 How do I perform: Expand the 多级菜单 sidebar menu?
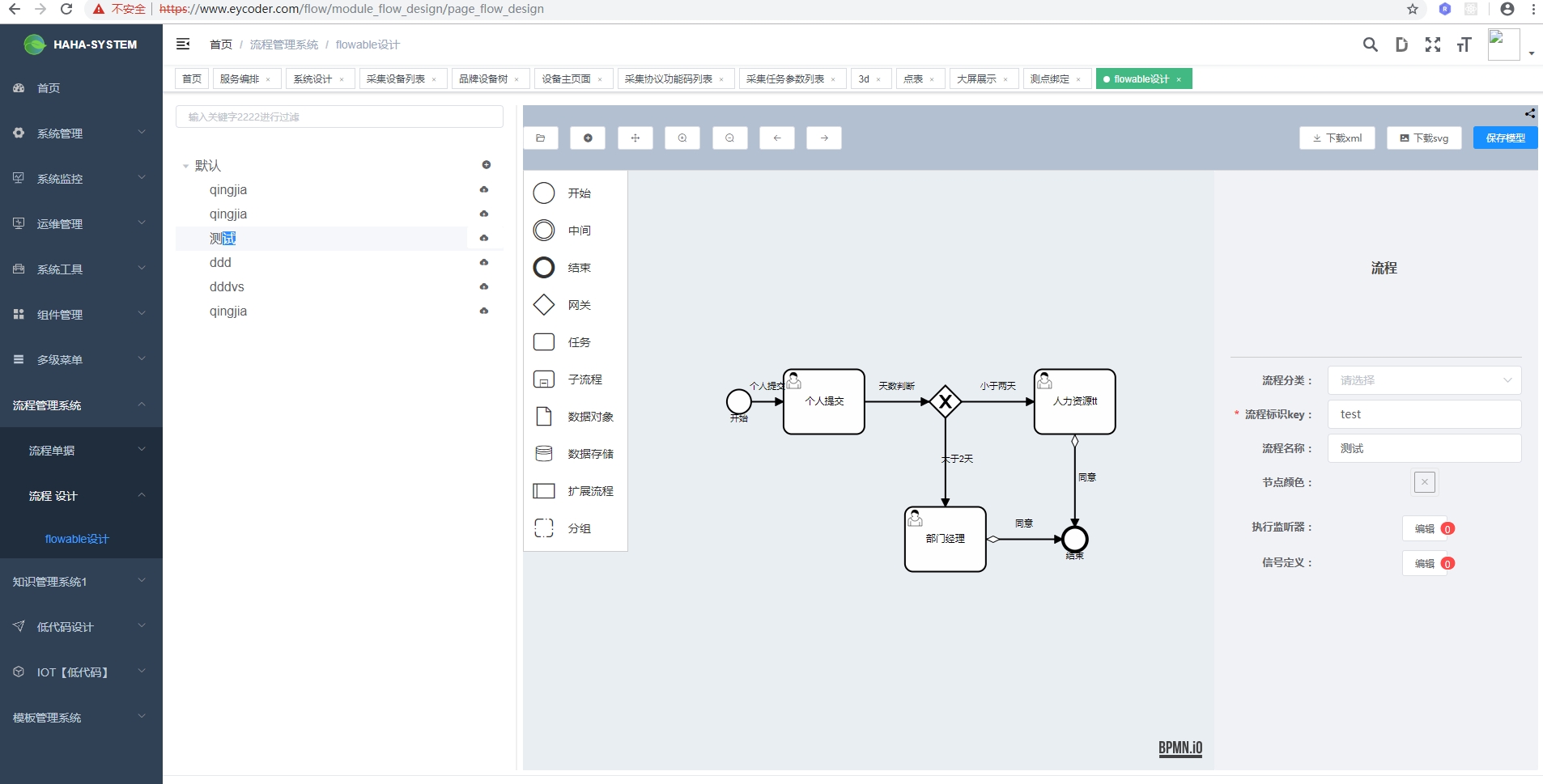(x=81, y=360)
